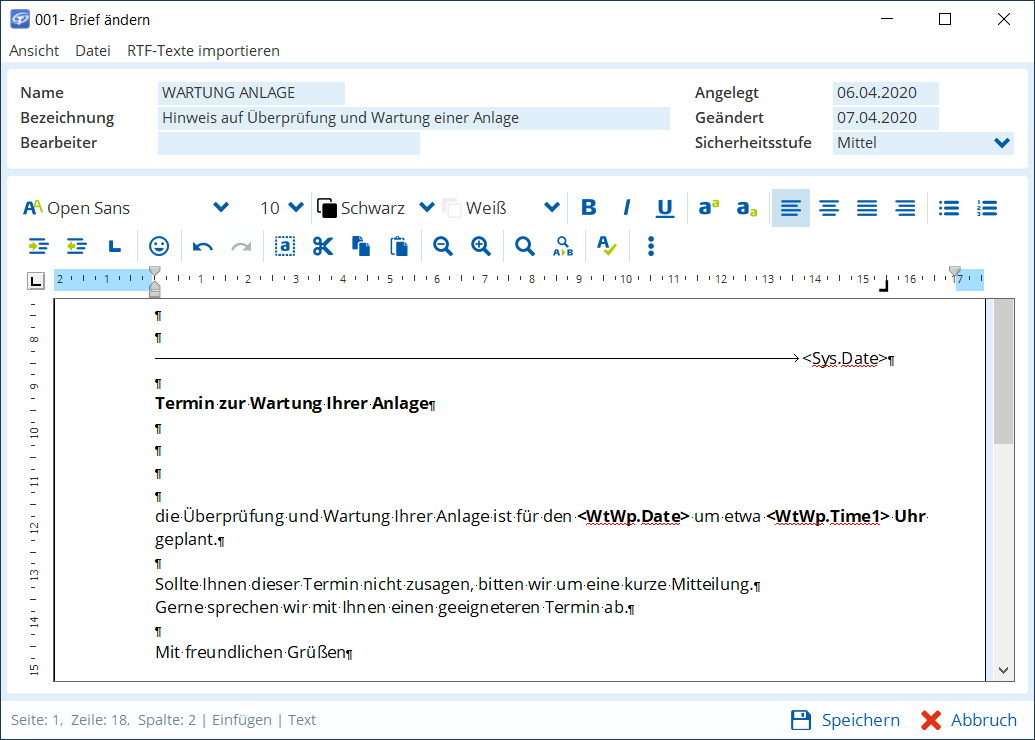This screenshot has width=1035, height=740.
Task: Toggle bold formatting
Action: 589,208
